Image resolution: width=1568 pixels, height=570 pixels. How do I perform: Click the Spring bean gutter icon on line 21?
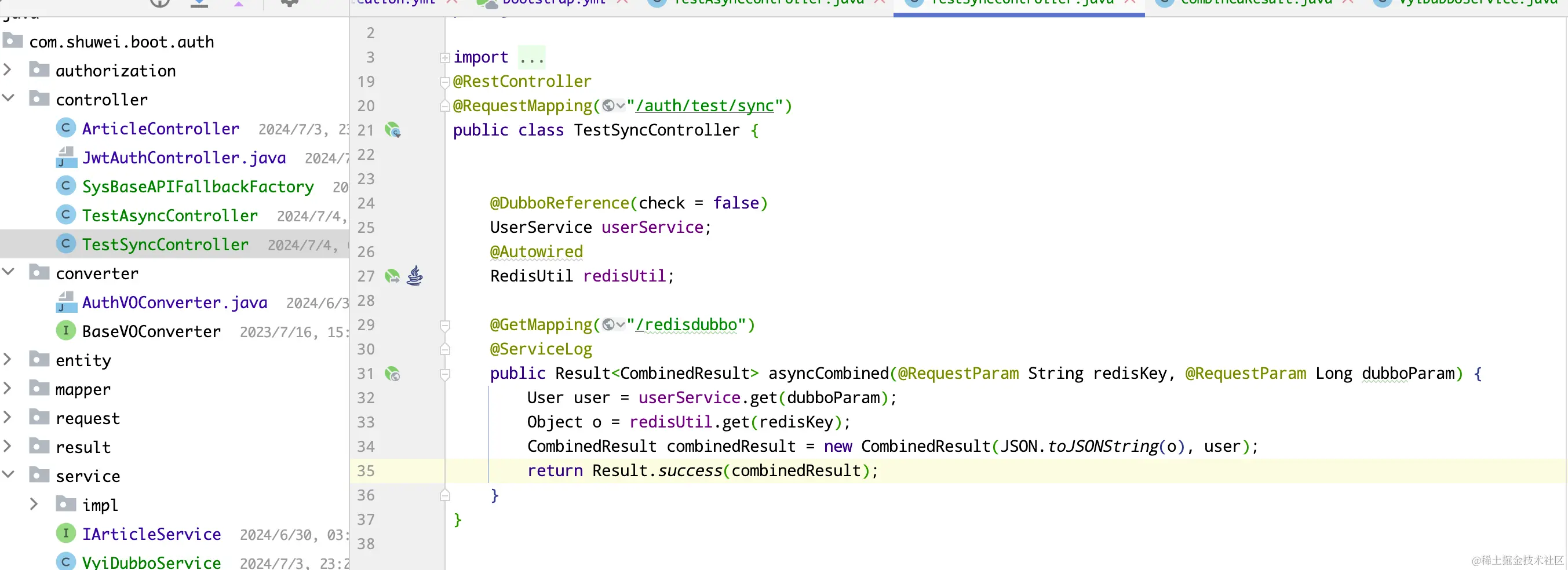(x=393, y=130)
